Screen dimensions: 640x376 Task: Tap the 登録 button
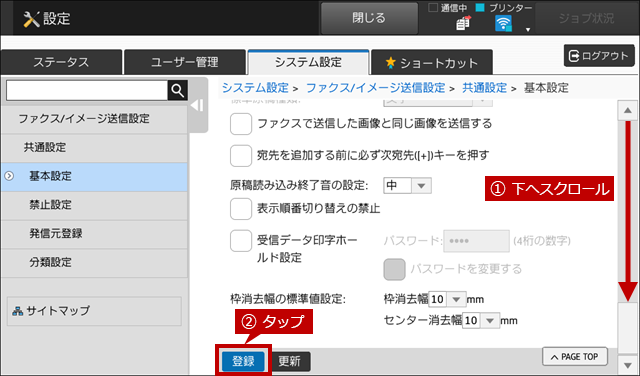243,361
